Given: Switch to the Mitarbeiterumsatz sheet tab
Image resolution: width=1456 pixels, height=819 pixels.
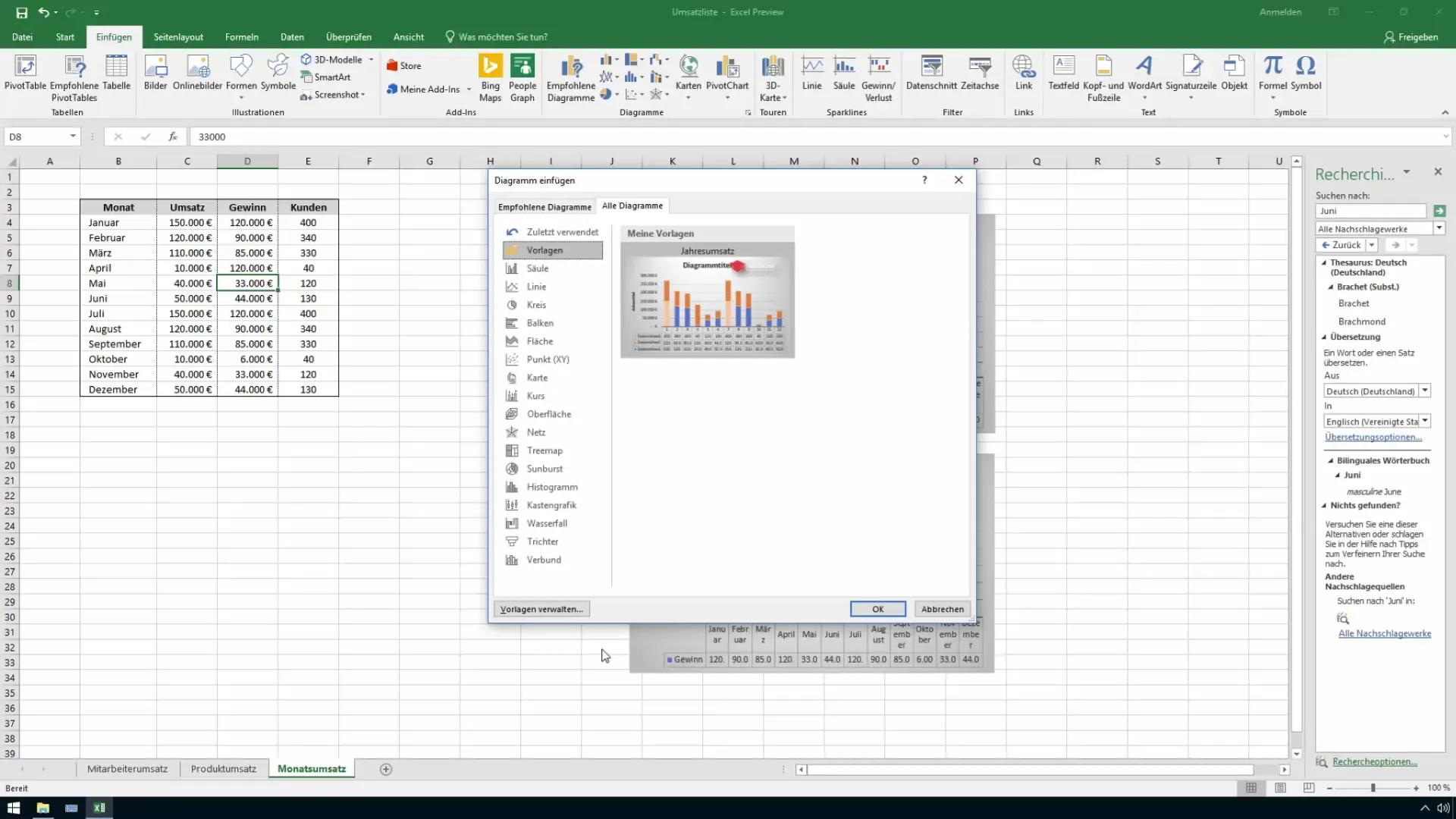Looking at the screenshot, I should click(127, 769).
